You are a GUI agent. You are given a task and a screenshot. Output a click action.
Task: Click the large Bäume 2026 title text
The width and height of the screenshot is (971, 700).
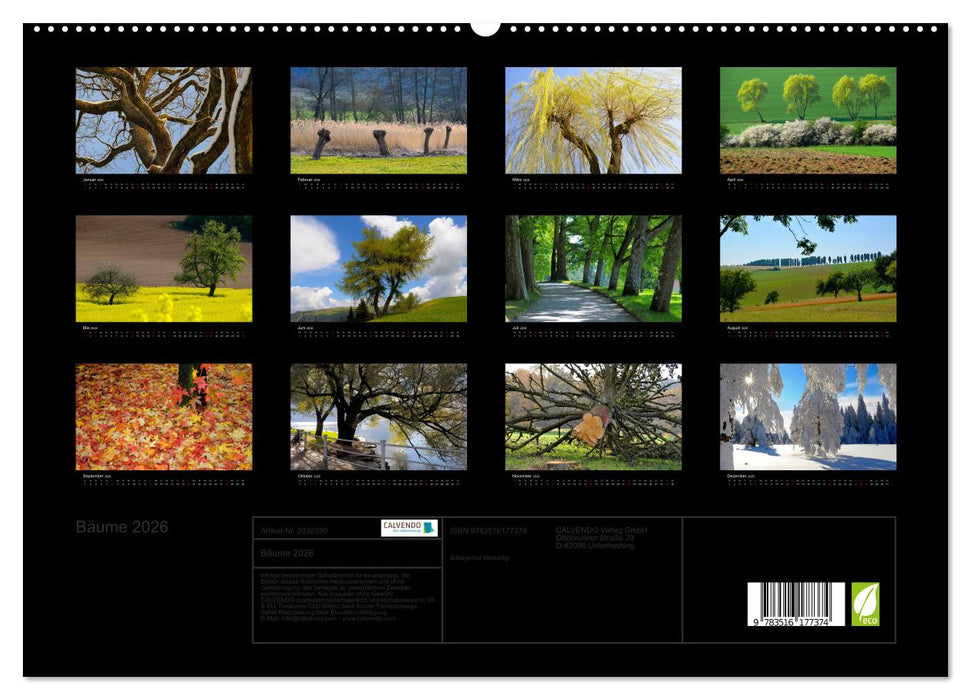[x=122, y=527]
